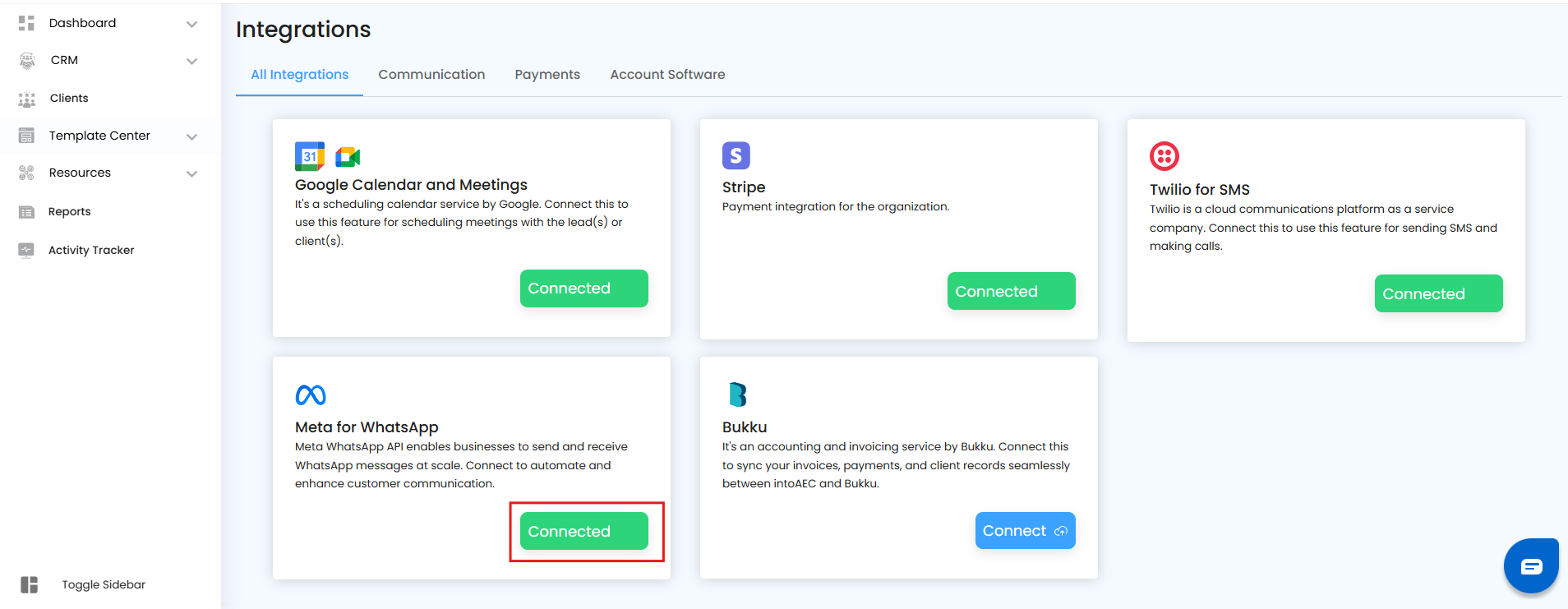Expand the Dashboard menu chevron
1568x609 pixels.
point(191,24)
